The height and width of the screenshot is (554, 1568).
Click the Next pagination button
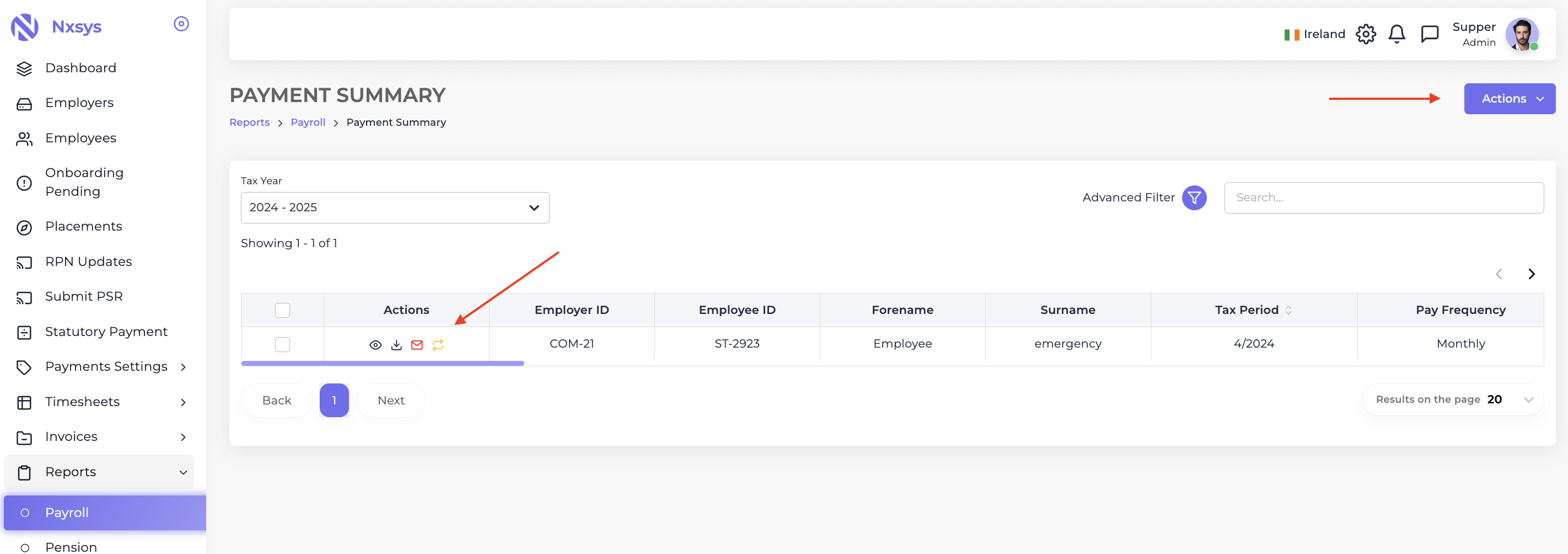click(391, 401)
